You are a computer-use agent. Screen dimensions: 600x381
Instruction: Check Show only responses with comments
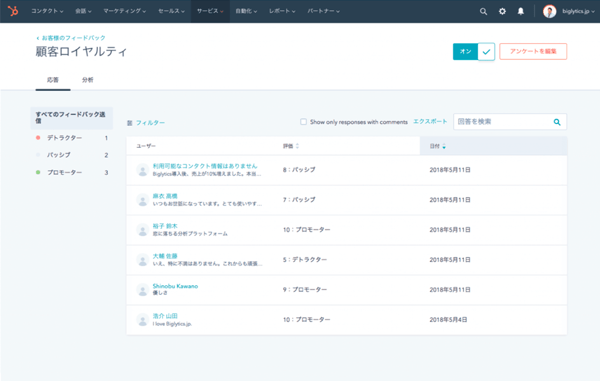[x=303, y=122]
